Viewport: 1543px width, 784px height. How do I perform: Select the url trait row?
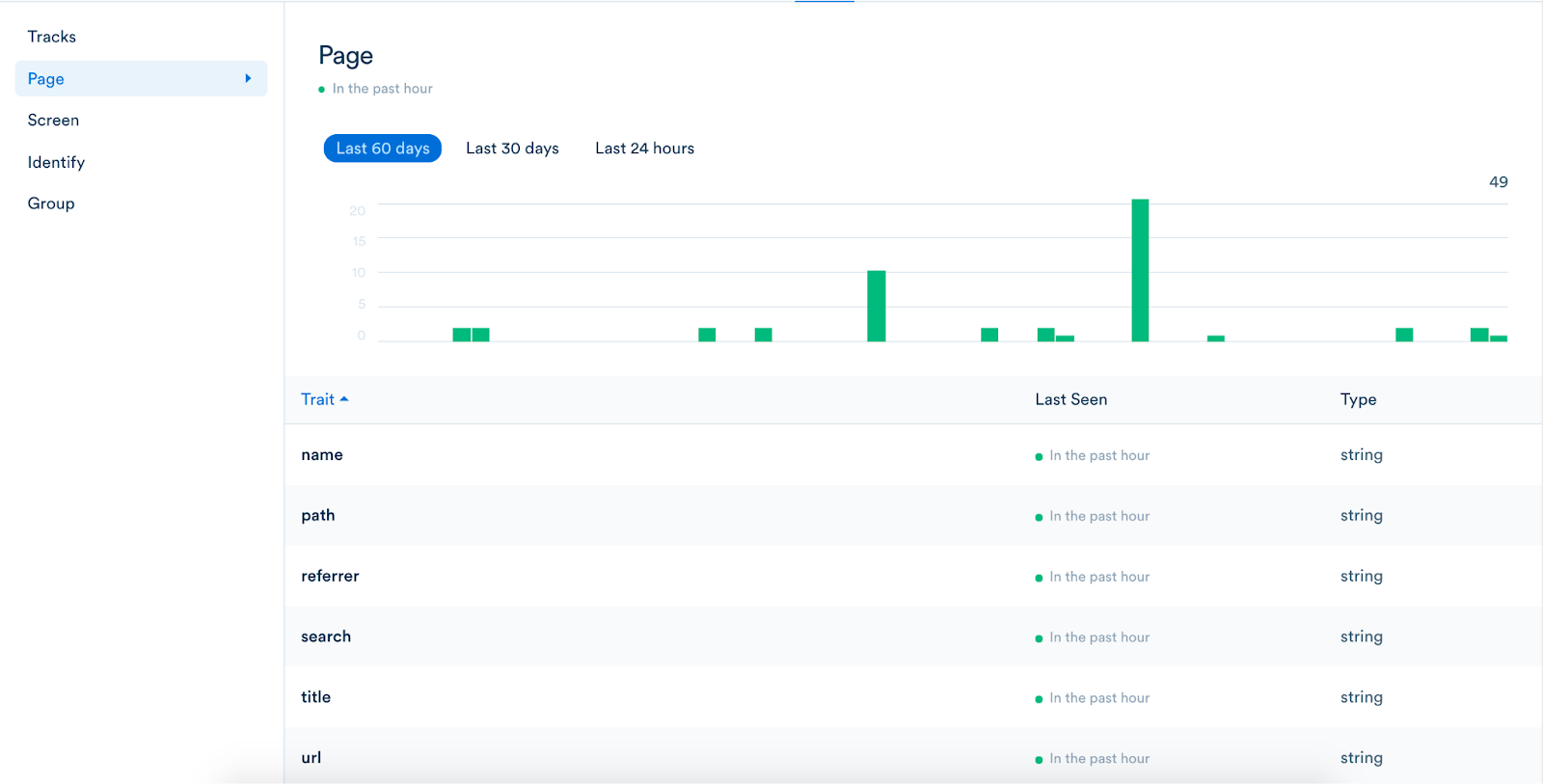tap(311, 758)
